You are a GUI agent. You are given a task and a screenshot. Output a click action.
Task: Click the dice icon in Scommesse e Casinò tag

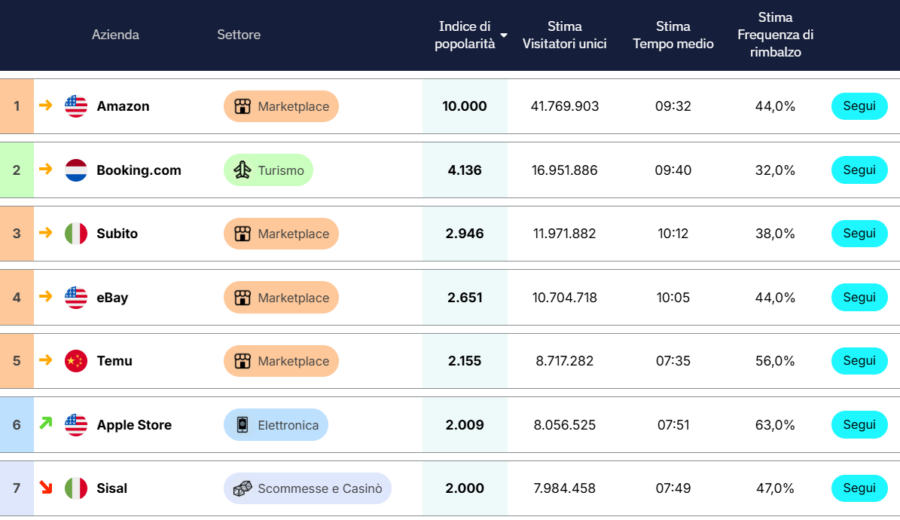242,488
